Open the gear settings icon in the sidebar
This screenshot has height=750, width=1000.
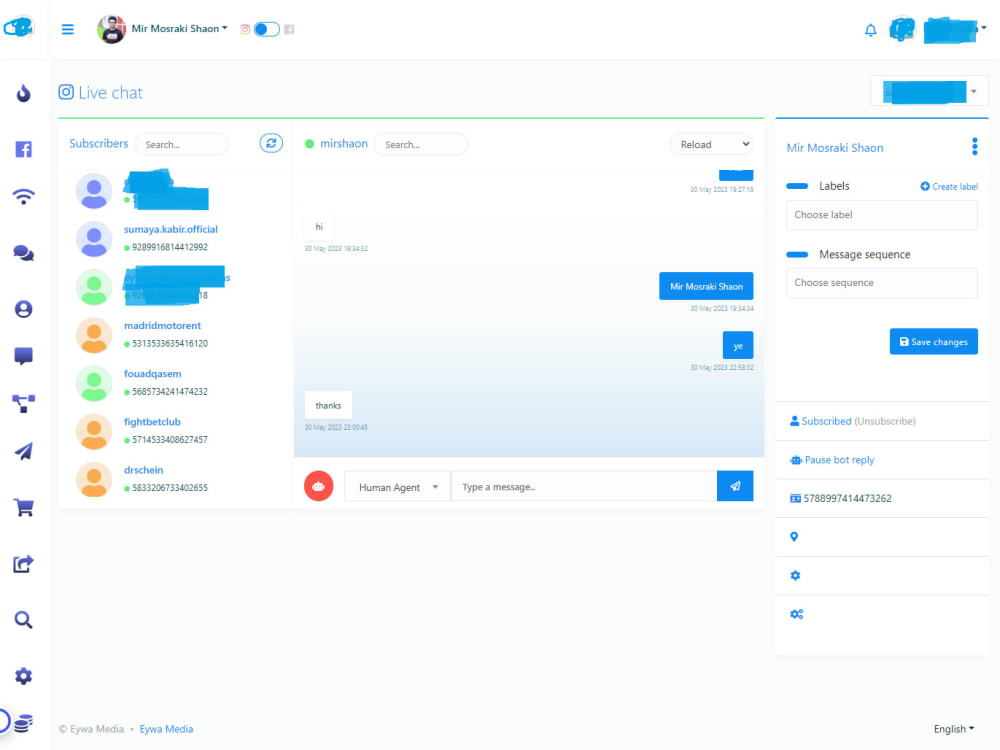click(x=24, y=676)
